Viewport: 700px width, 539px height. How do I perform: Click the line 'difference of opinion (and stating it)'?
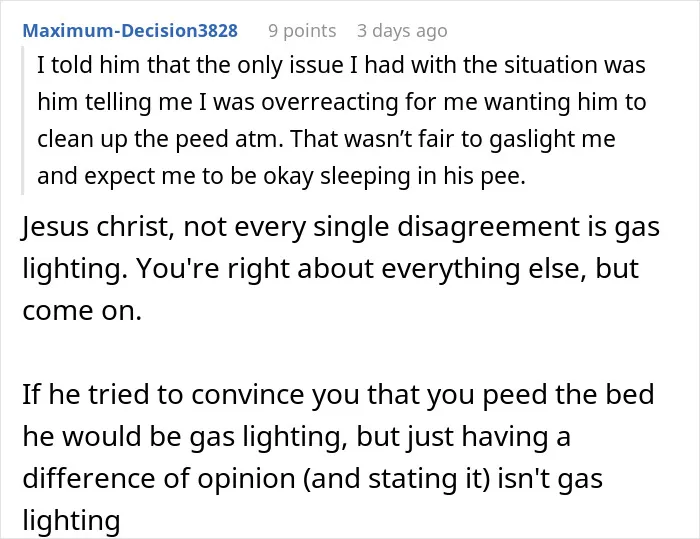point(312,478)
